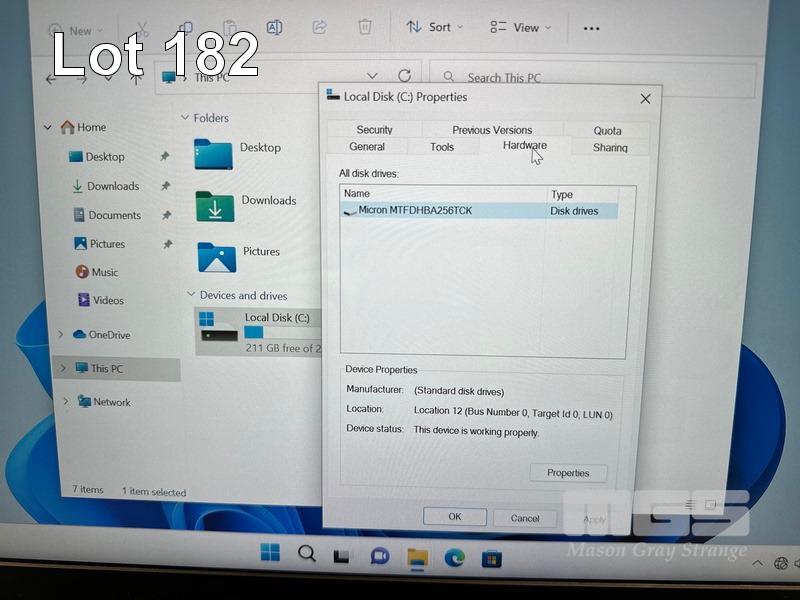Click the Delete trash icon in toolbar
800x600 pixels.
[x=365, y=27]
